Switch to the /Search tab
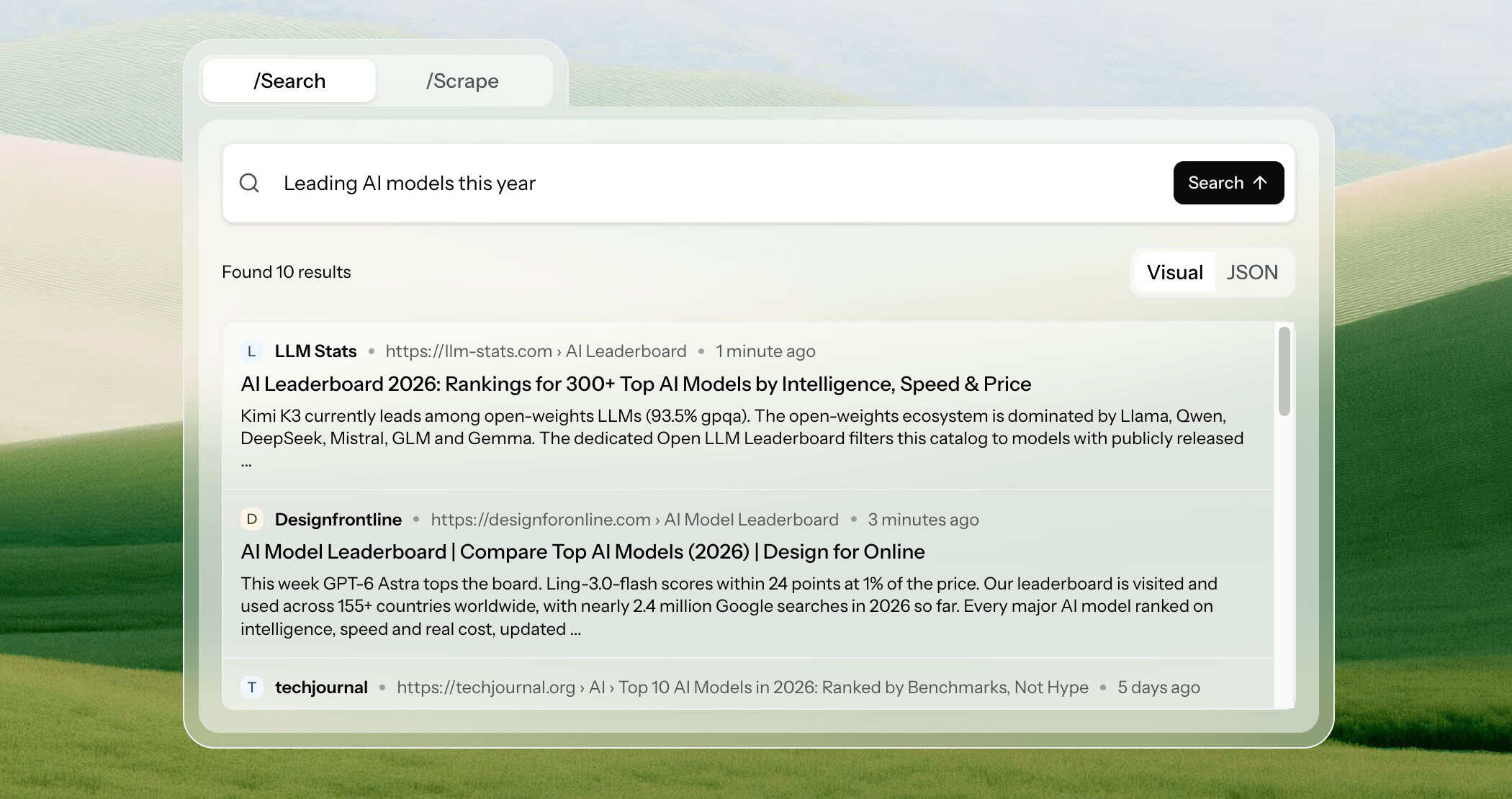 (289, 81)
